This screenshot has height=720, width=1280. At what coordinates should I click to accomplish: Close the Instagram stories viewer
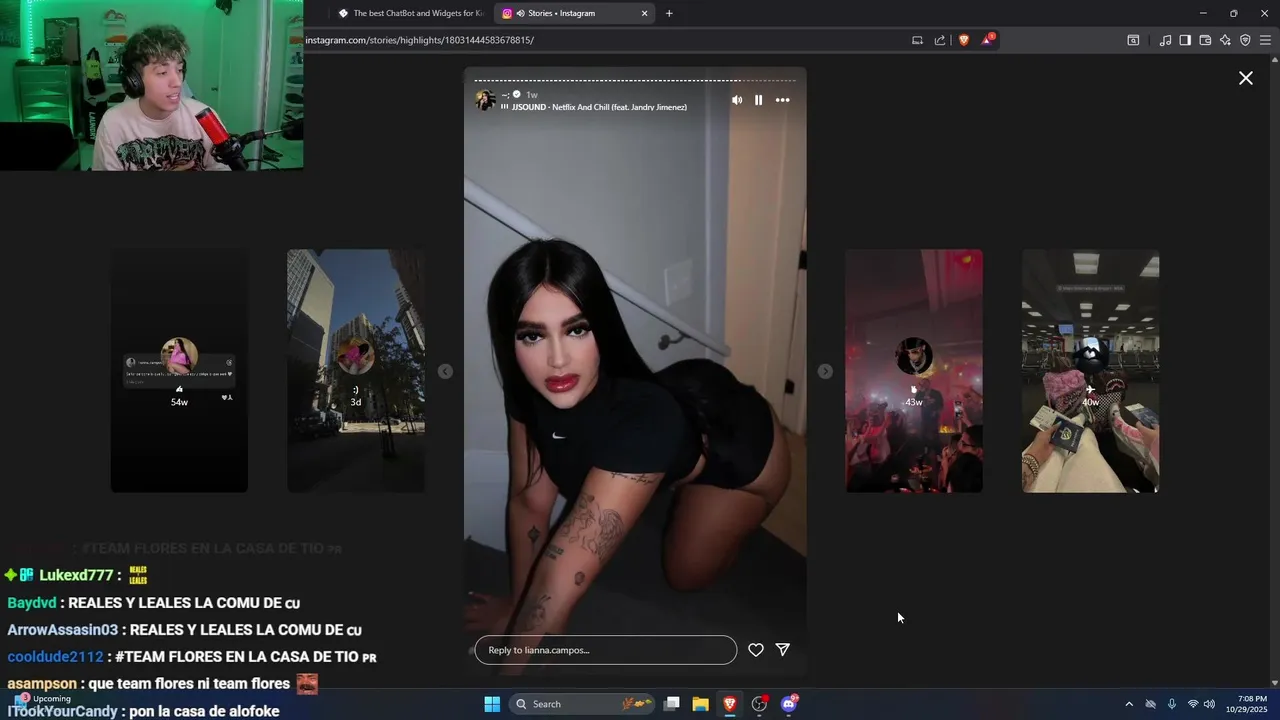(x=1246, y=78)
